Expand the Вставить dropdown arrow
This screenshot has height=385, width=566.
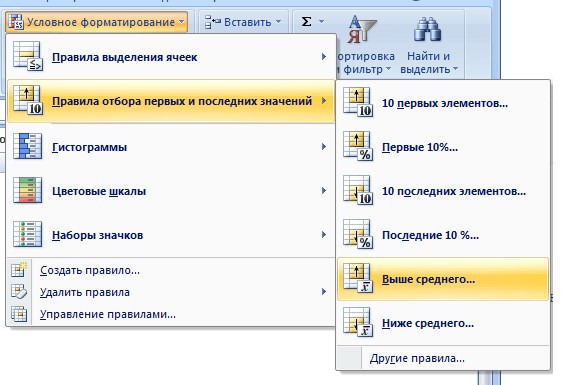pos(279,22)
